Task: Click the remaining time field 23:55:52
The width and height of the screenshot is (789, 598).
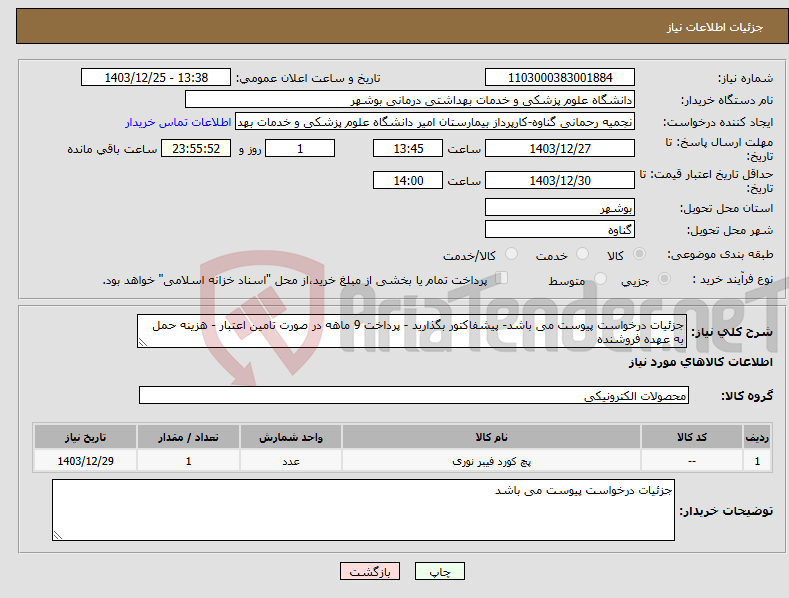Action: coord(196,148)
